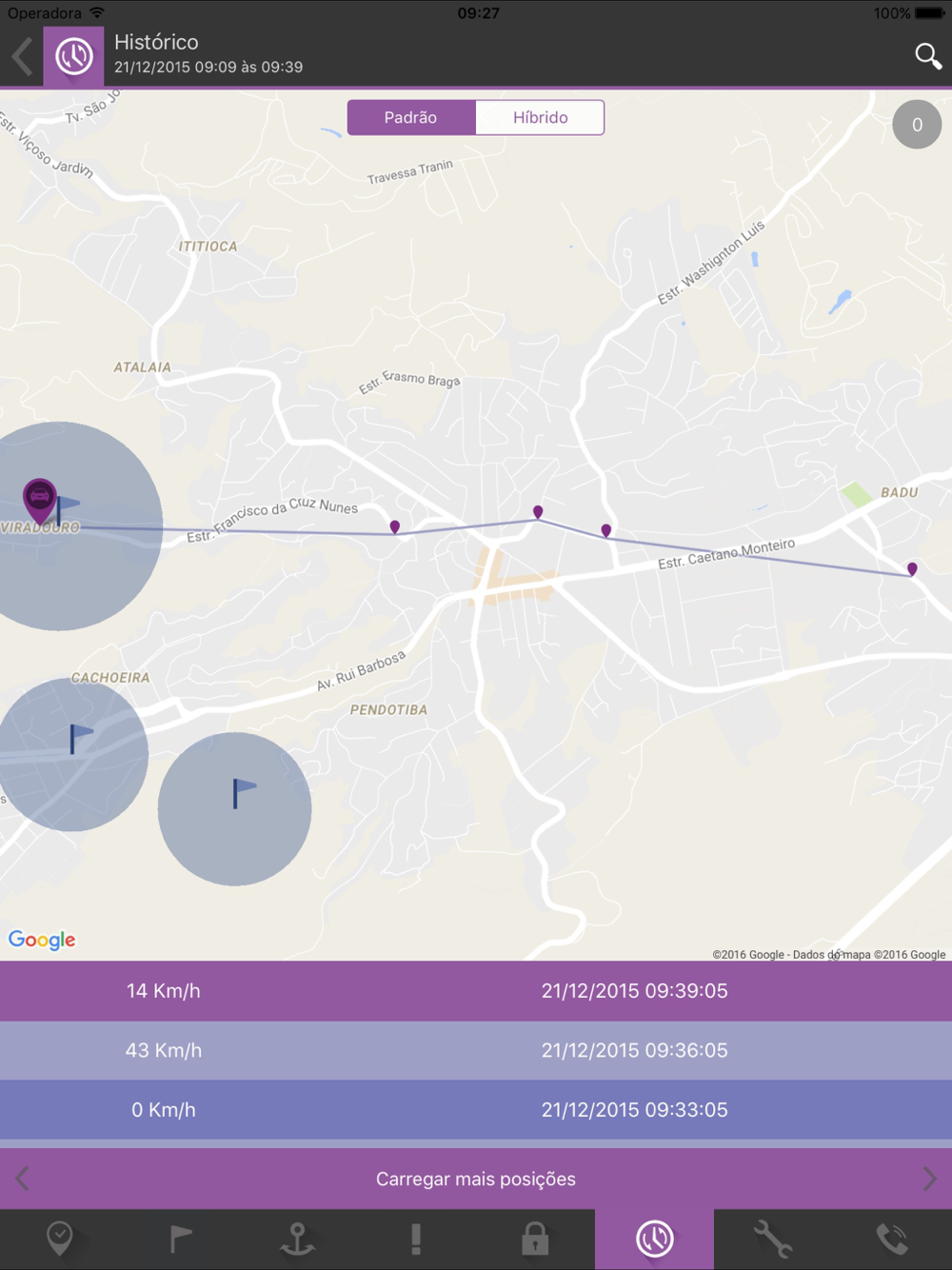Open the wrench maintenance tab
952x1270 pixels.
point(773,1240)
